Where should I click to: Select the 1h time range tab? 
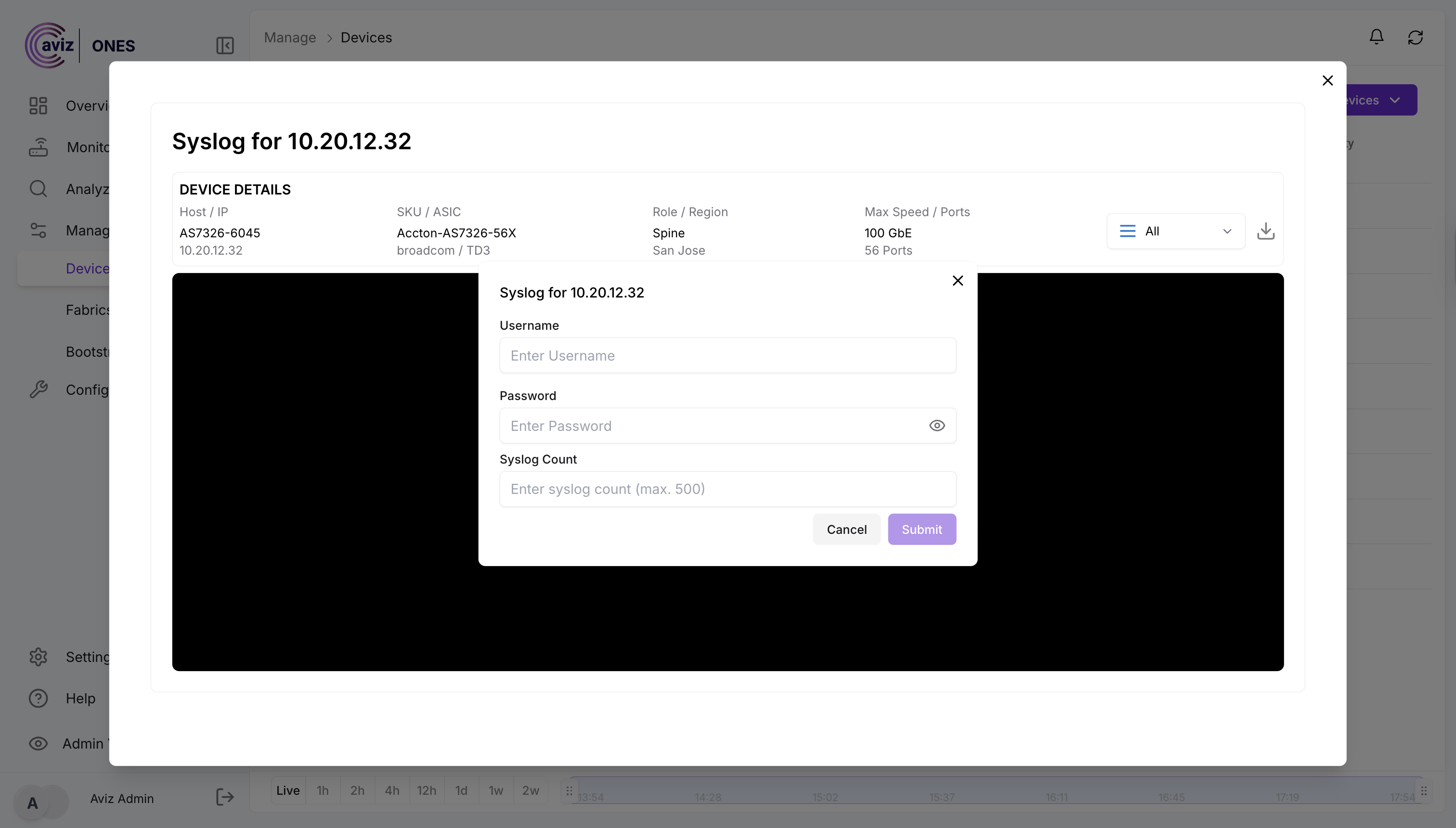coord(323,790)
